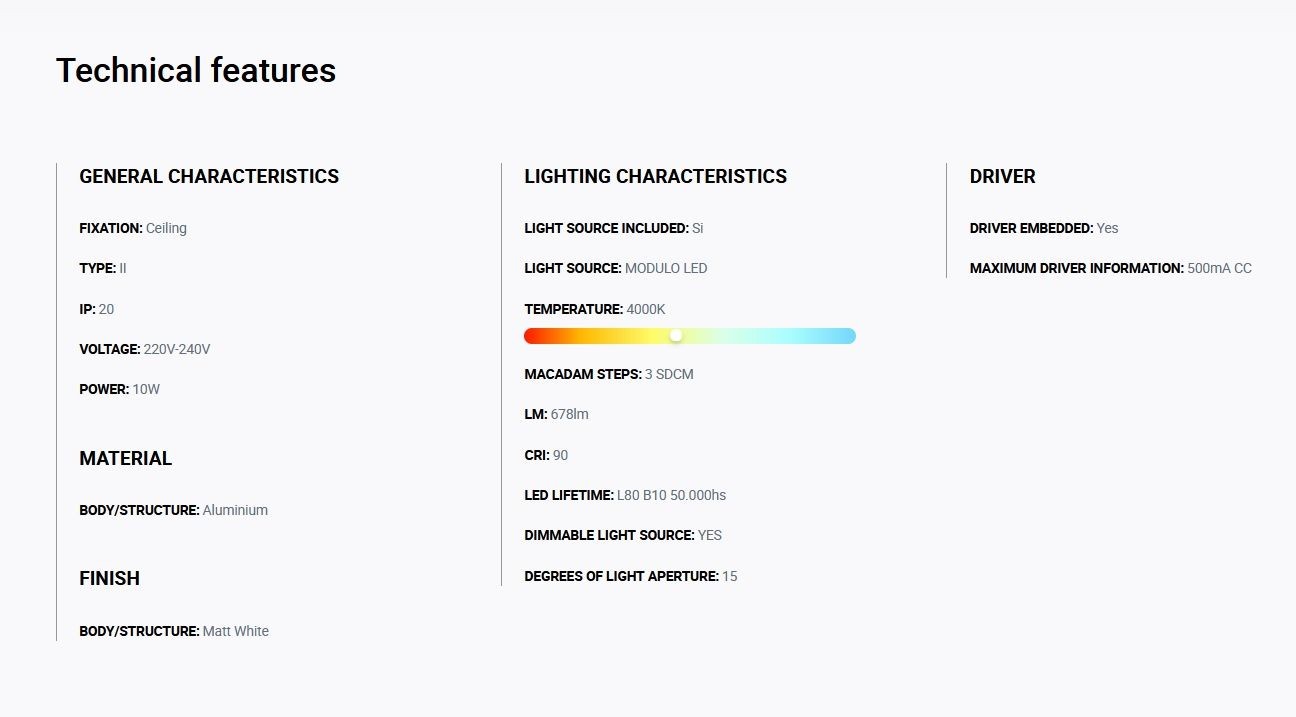1296x717 pixels.
Task: Select the Light source included: Si row
Action: click(614, 228)
